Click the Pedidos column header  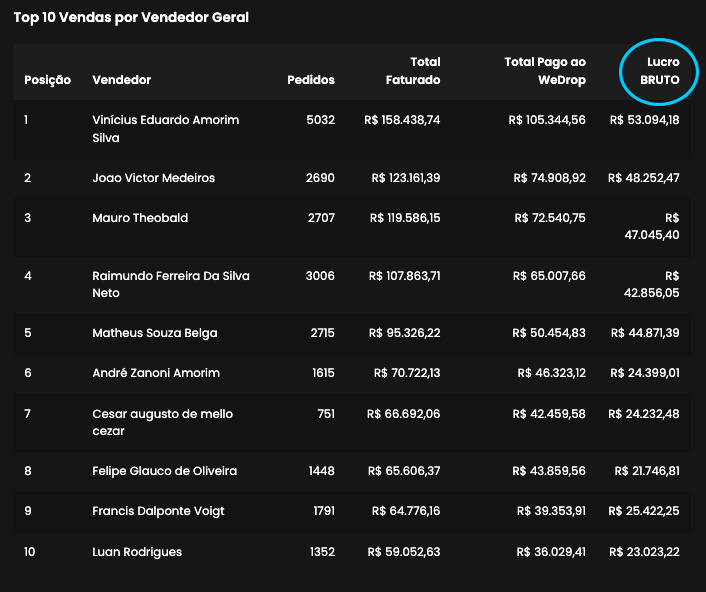point(311,80)
